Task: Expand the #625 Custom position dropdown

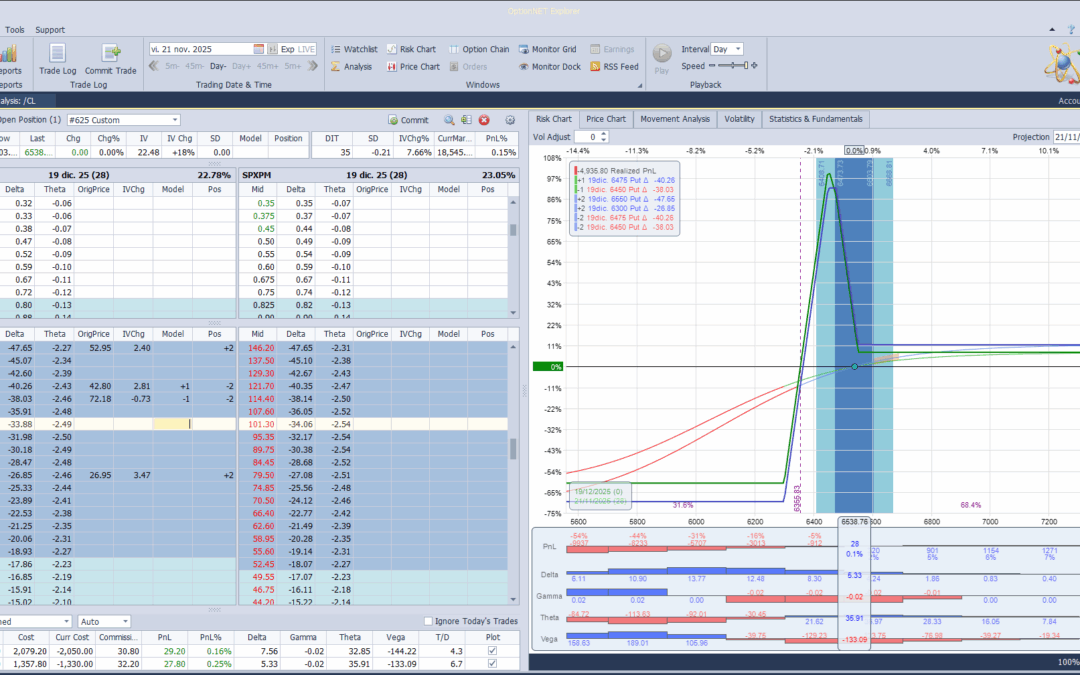Action: (x=174, y=120)
